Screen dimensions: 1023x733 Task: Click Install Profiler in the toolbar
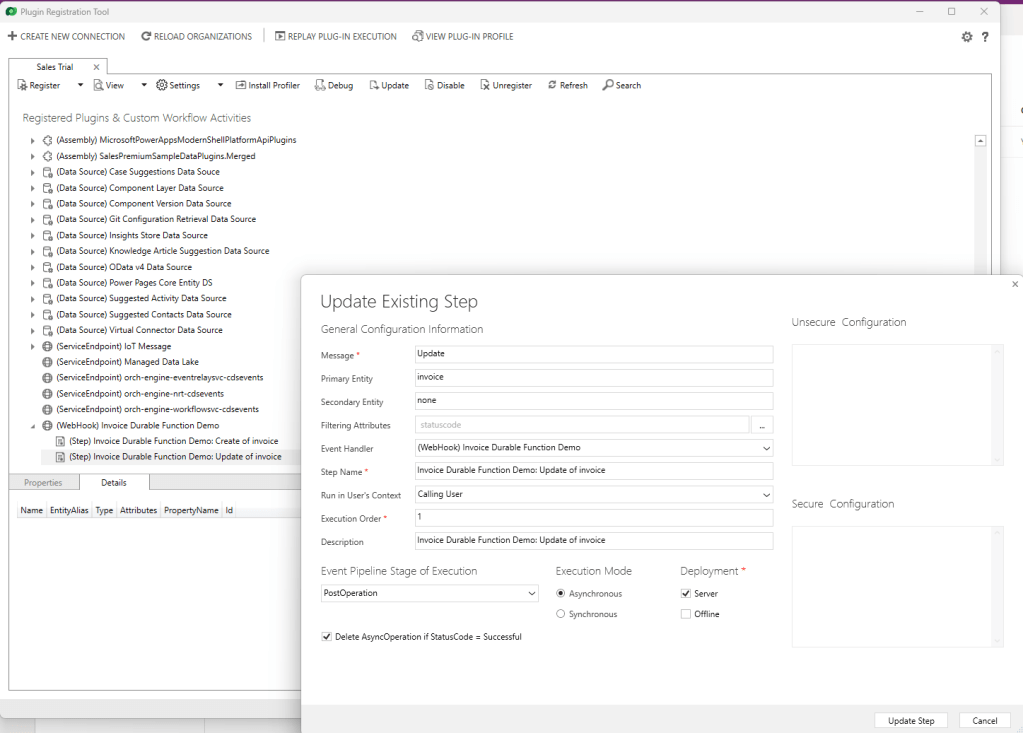[x=267, y=85]
